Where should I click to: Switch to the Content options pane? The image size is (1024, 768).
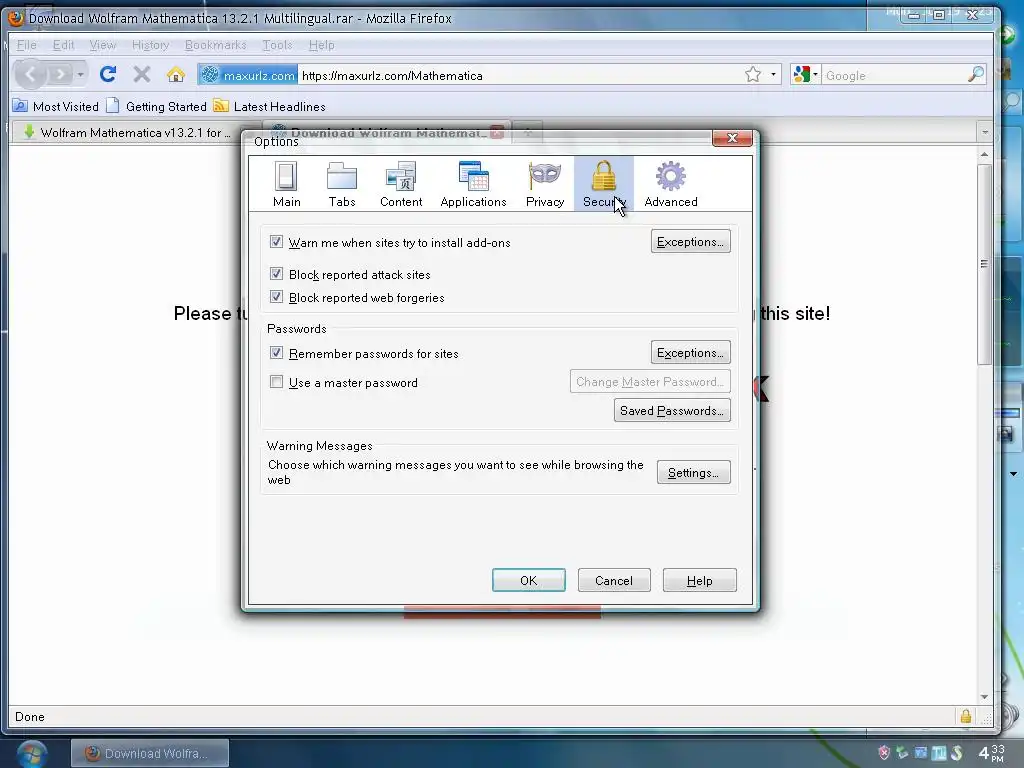(x=401, y=184)
